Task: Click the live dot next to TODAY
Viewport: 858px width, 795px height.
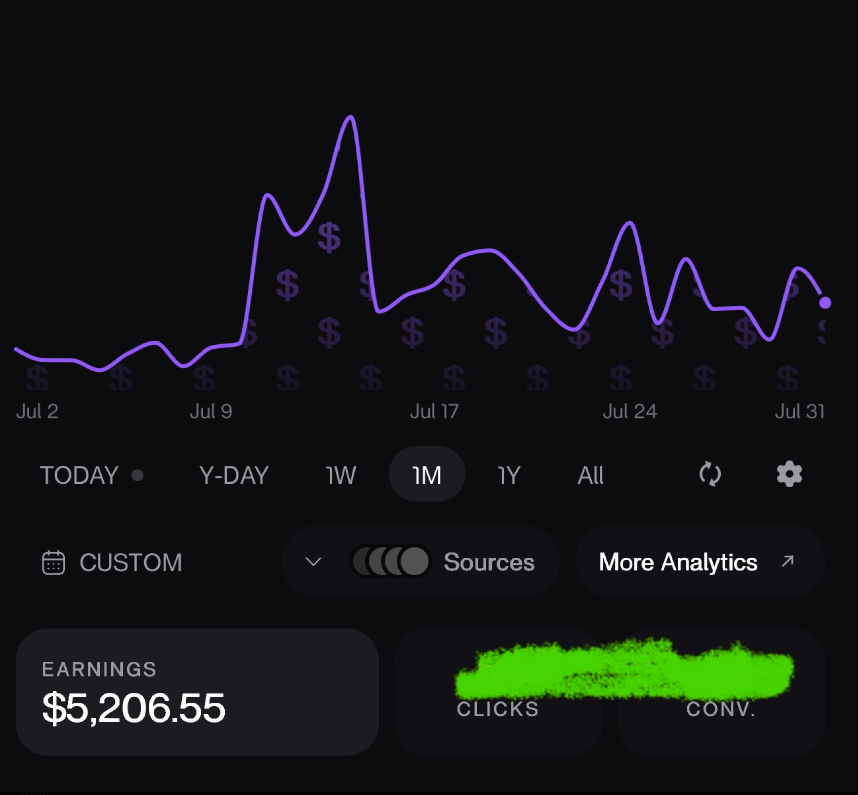Action: click(137, 475)
